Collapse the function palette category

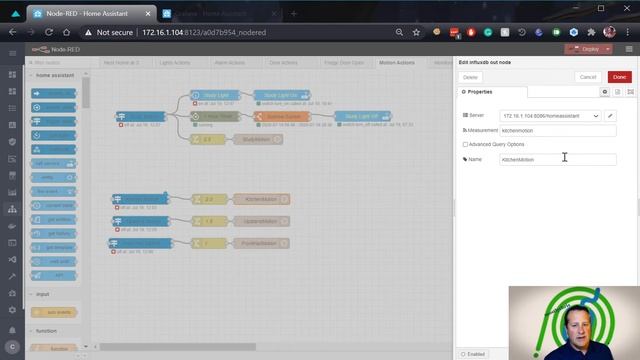[x=46, y=331]
